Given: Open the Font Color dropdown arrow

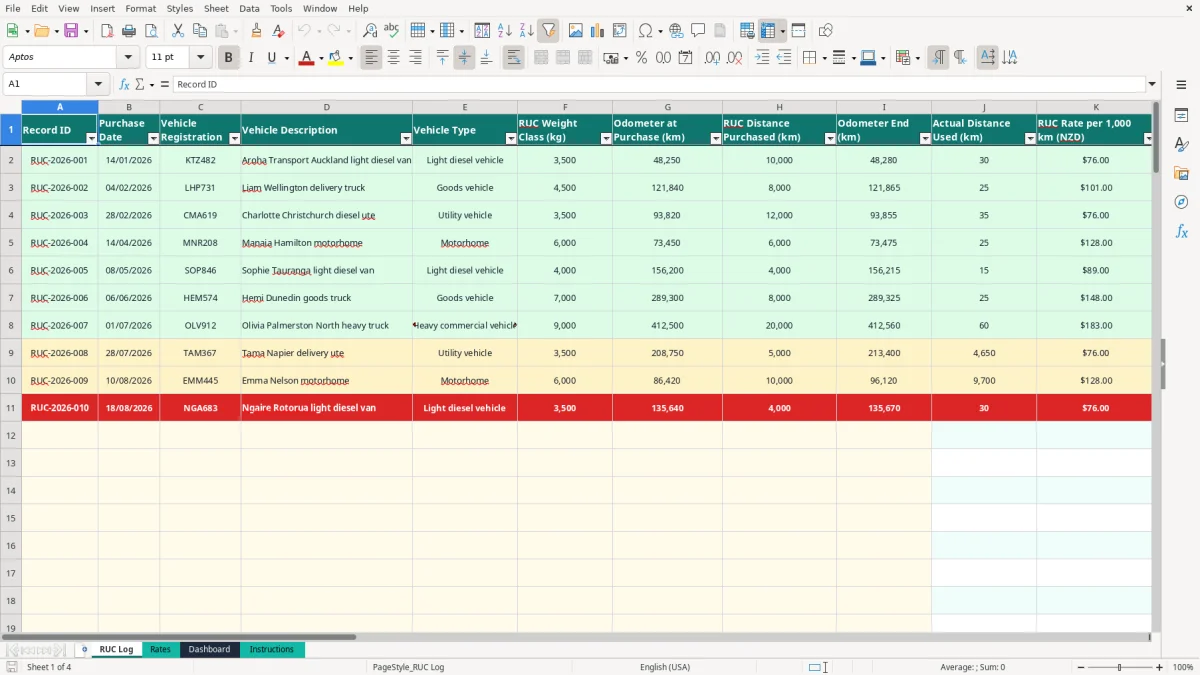Looking at the screenshot, I should coord(321,58).
